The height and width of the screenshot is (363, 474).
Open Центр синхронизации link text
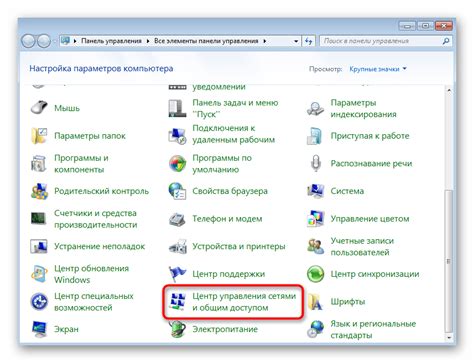point(375,274)
